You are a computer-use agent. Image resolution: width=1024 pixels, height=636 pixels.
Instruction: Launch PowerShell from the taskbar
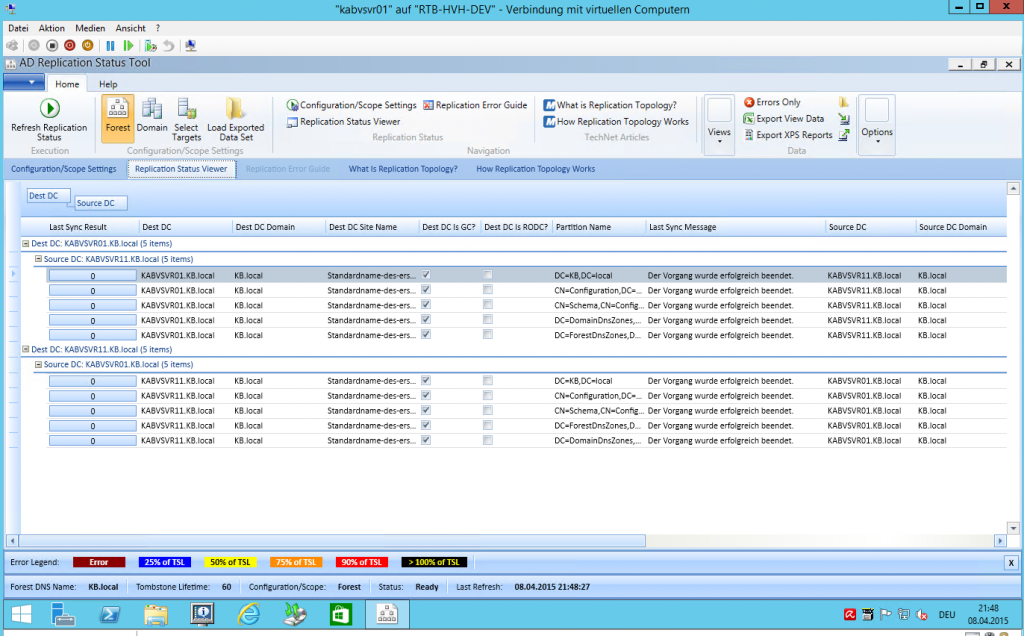[x=109, y=614]
